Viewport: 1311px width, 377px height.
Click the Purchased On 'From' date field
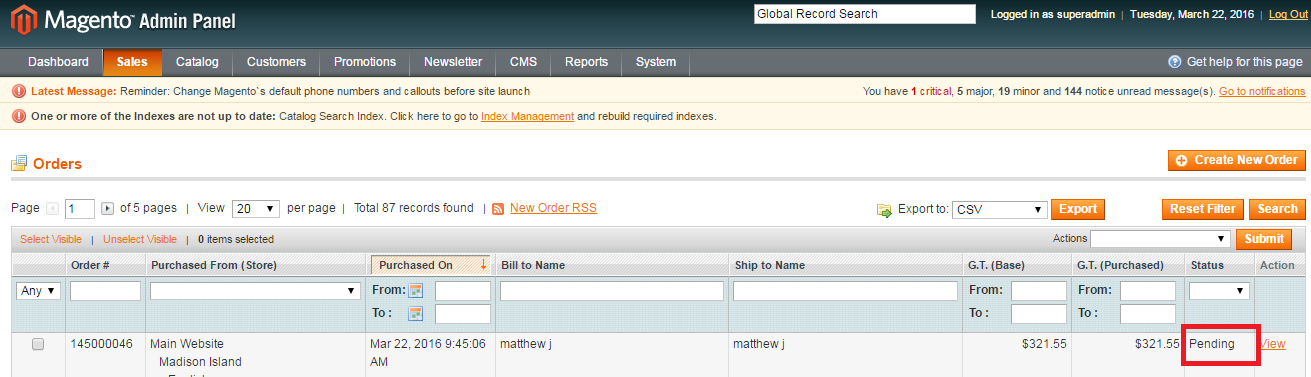click(x=462, y=291)
